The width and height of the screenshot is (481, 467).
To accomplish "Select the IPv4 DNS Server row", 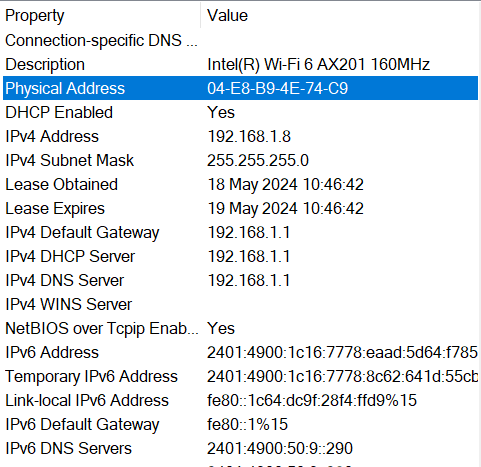I will (240, 280).
